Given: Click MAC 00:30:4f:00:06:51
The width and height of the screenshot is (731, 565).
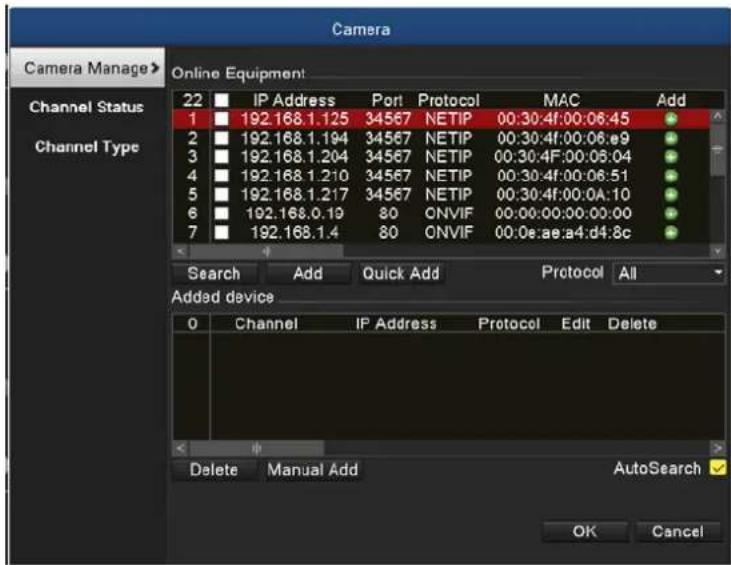Looking at the screenshot, I should point(563,176).
